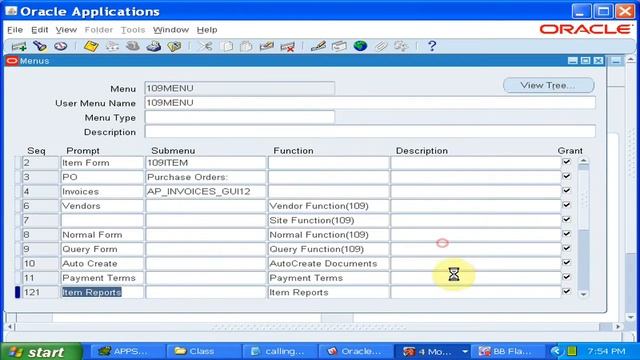Toggle Grant checkbox for Auto Create row

point(567,262)
